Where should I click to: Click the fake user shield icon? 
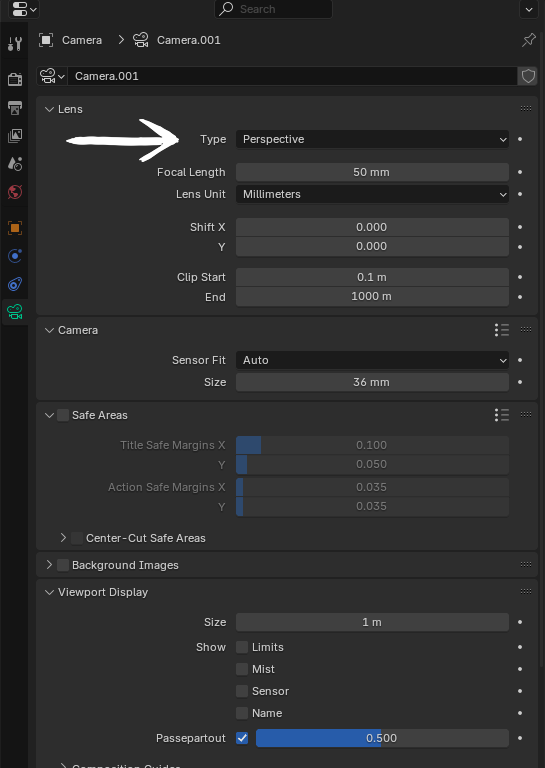[x=528, y=76]
